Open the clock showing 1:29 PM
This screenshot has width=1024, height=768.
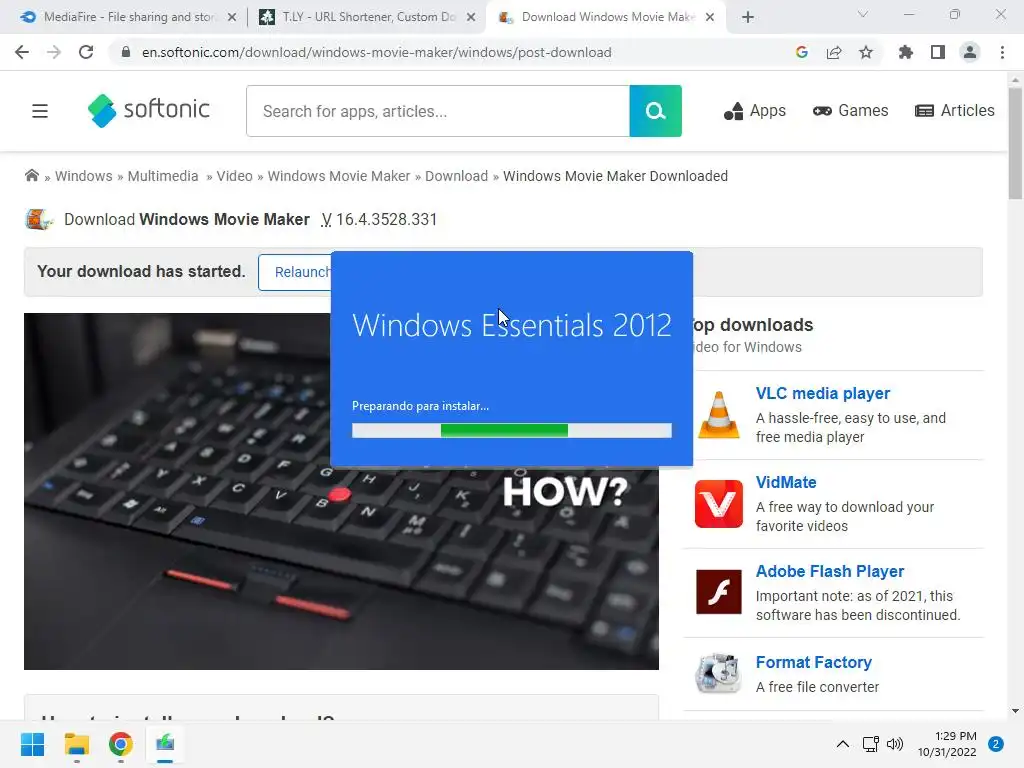click(x=947, y=744)
